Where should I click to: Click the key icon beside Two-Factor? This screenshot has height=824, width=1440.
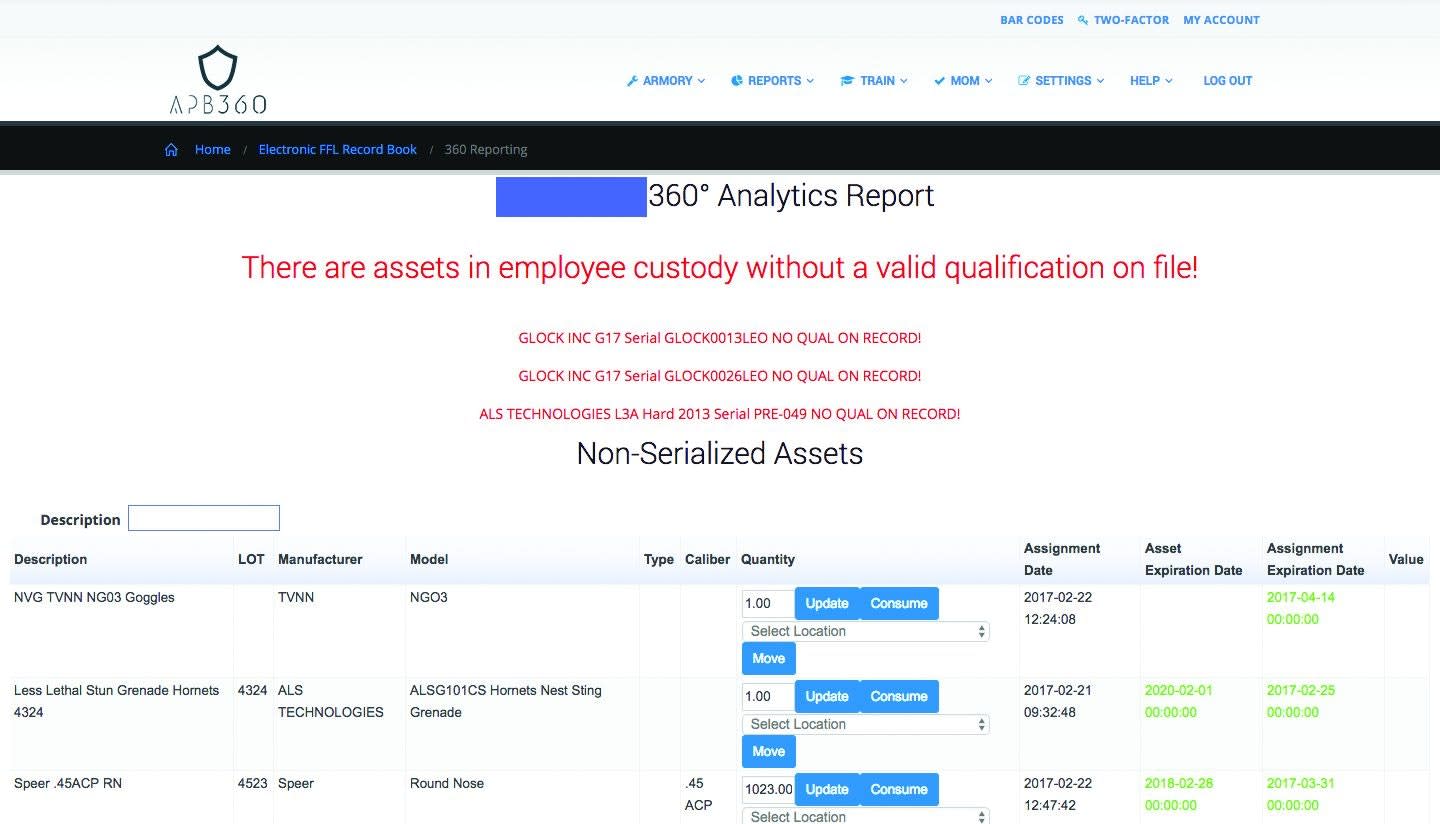coord(1083,20)
